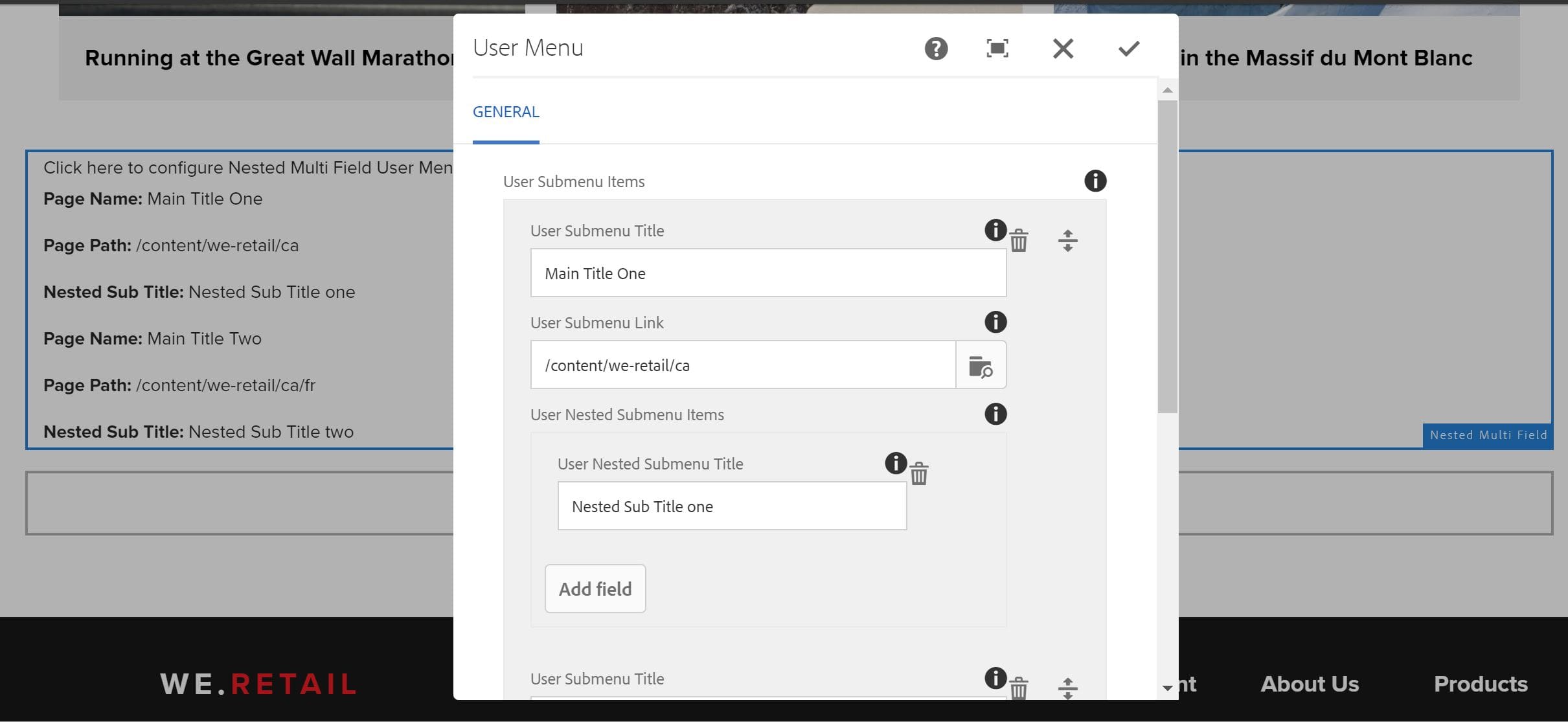Toggle fullscreen mode for the dialog
Image resolution: width=1568 pixels, height=722 pixels.
pos(997,49)
